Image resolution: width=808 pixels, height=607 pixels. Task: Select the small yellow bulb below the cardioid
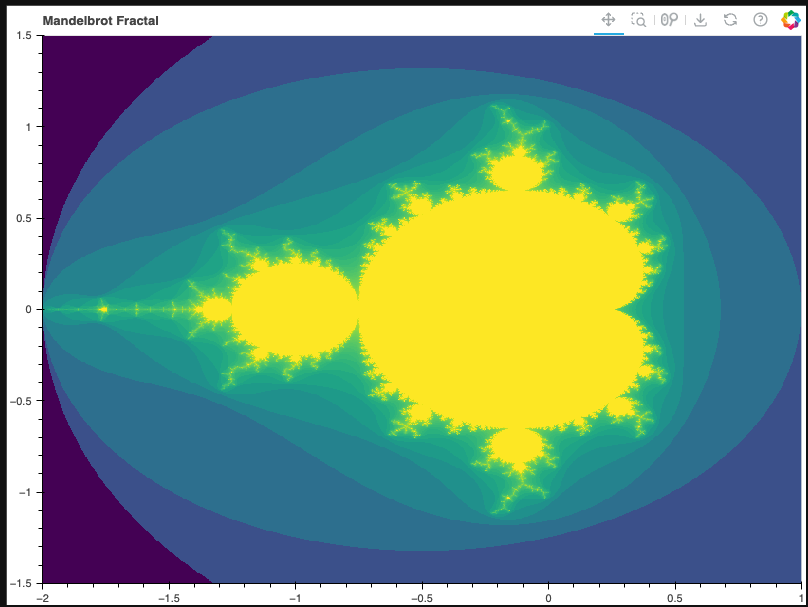coord(517,446)
